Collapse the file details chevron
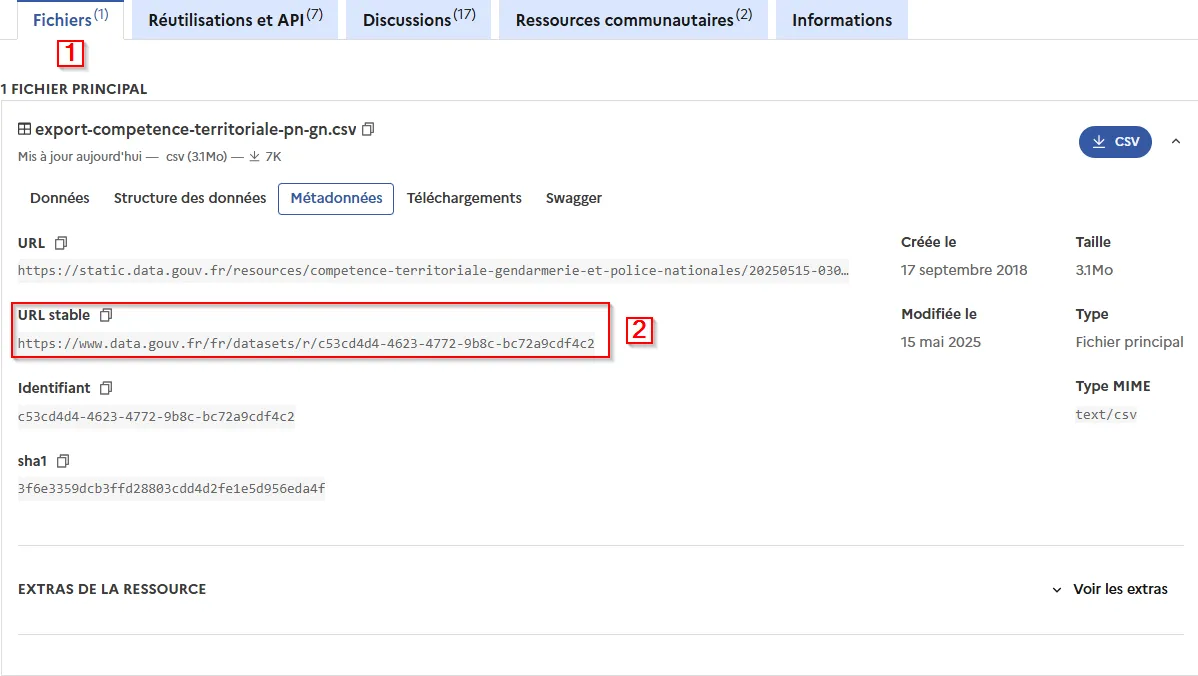 coord(1176,141)
